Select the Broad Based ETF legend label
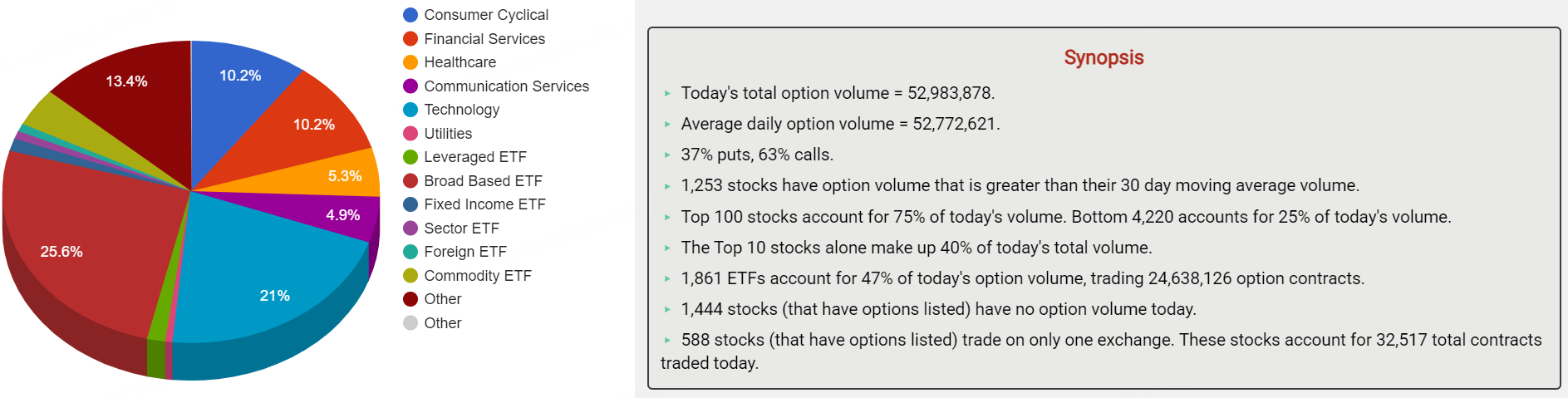The width and height of the screenshot is (1568, 398). pyautogui.click(x=483, y=181)
